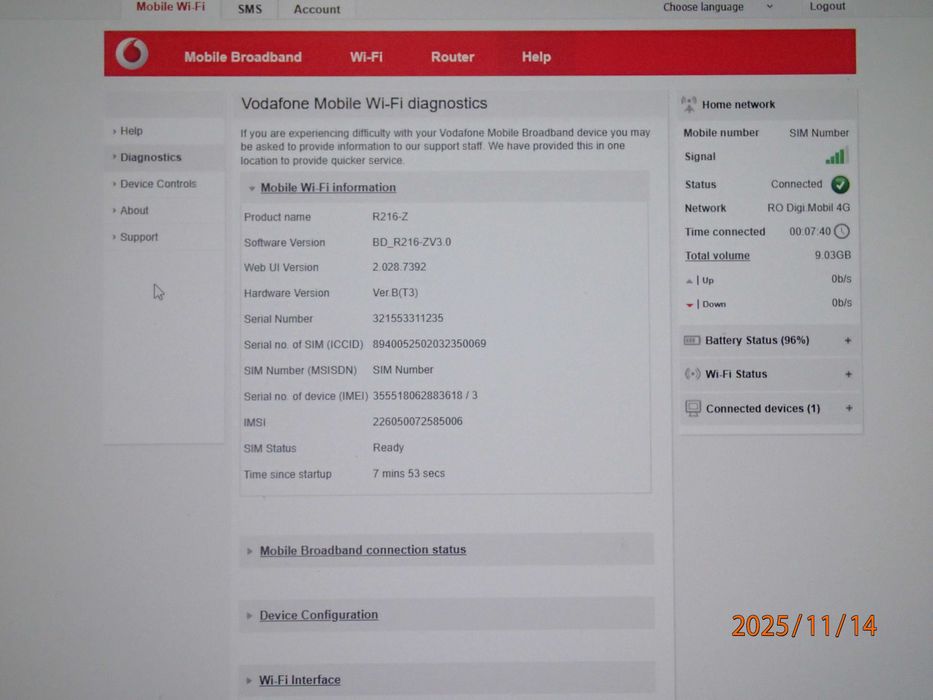The image size is (933, 700).
Task: Click the Home network antenna icon
Action: [688, 105]
